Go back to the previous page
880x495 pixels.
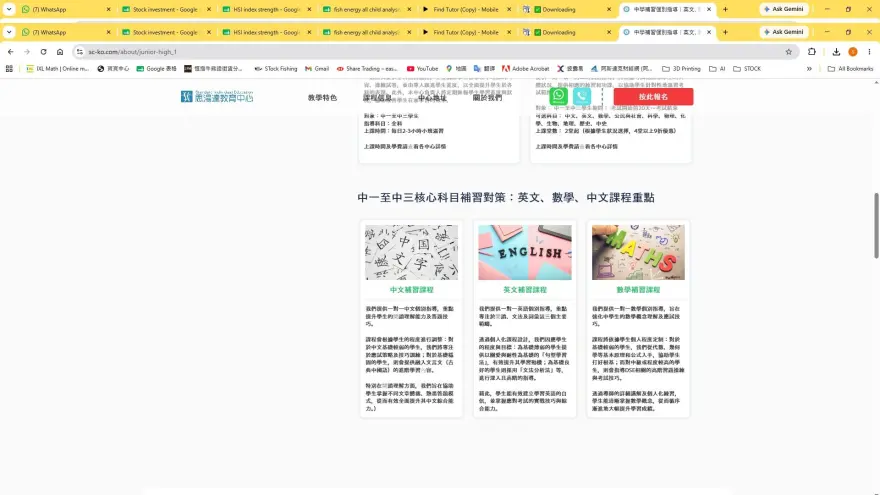(11, 52)
